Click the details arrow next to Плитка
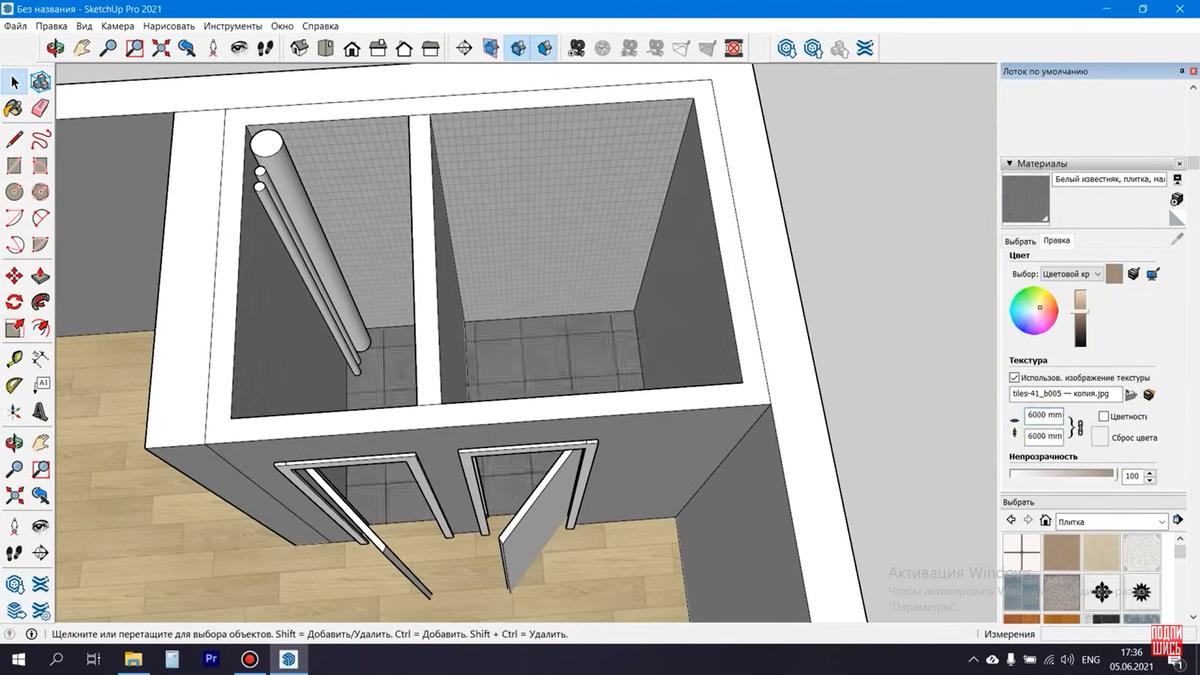Image resolution: width=1200 pixels, height=675 pixels. point(1179,521)
